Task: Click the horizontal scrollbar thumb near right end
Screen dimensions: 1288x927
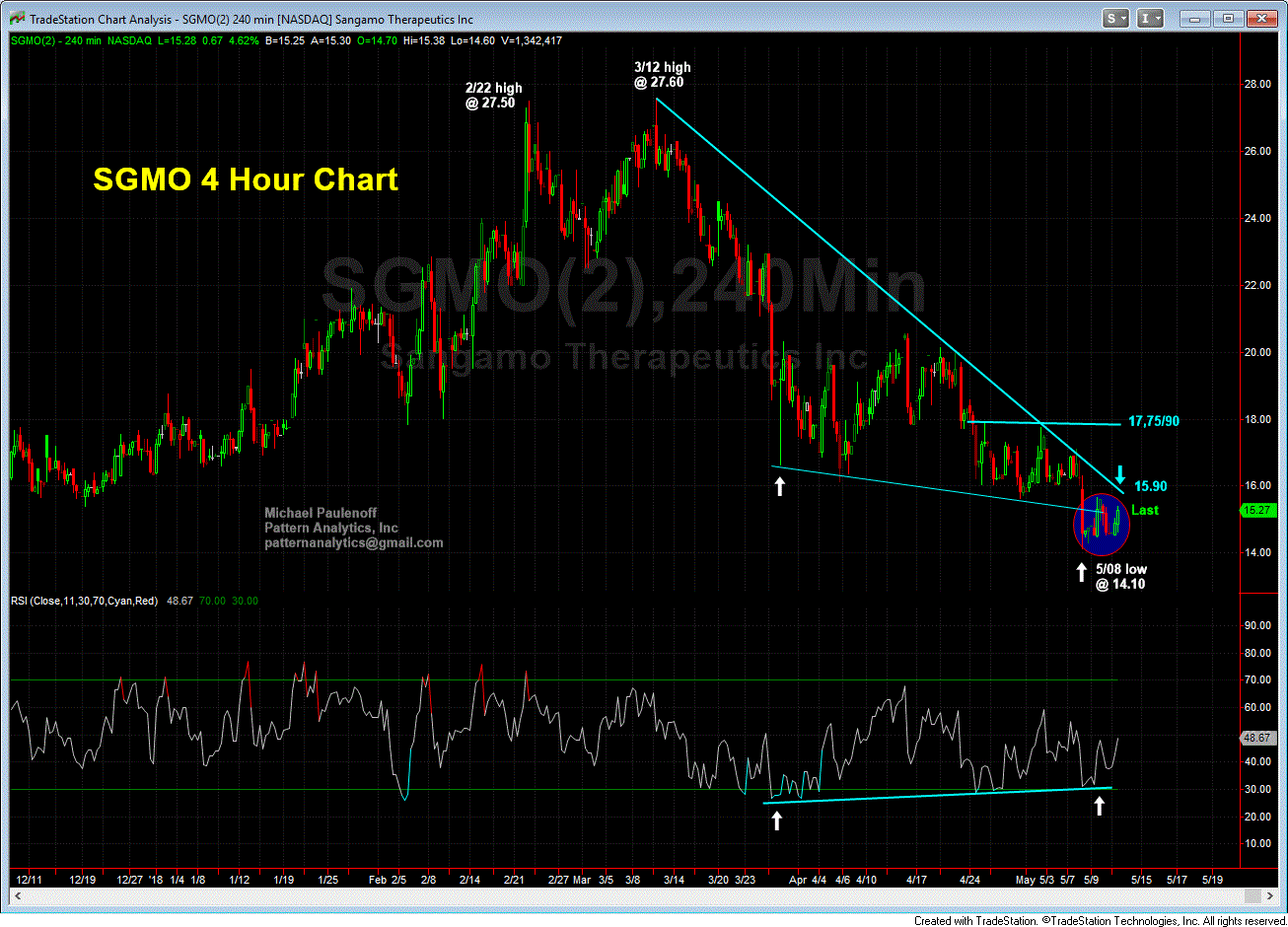Action: click(1251, 895)
